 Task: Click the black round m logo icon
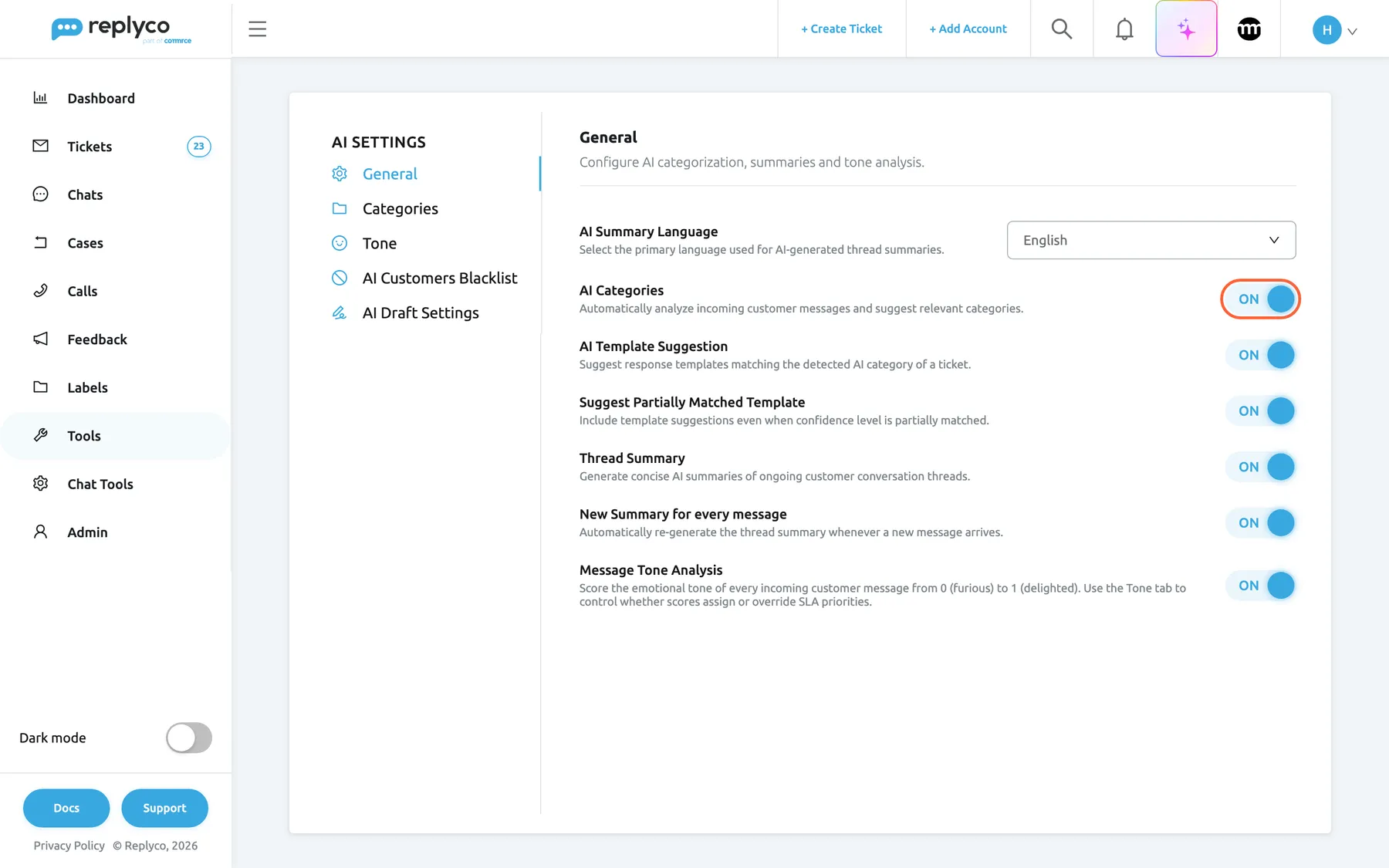(x=1249, y=29)
